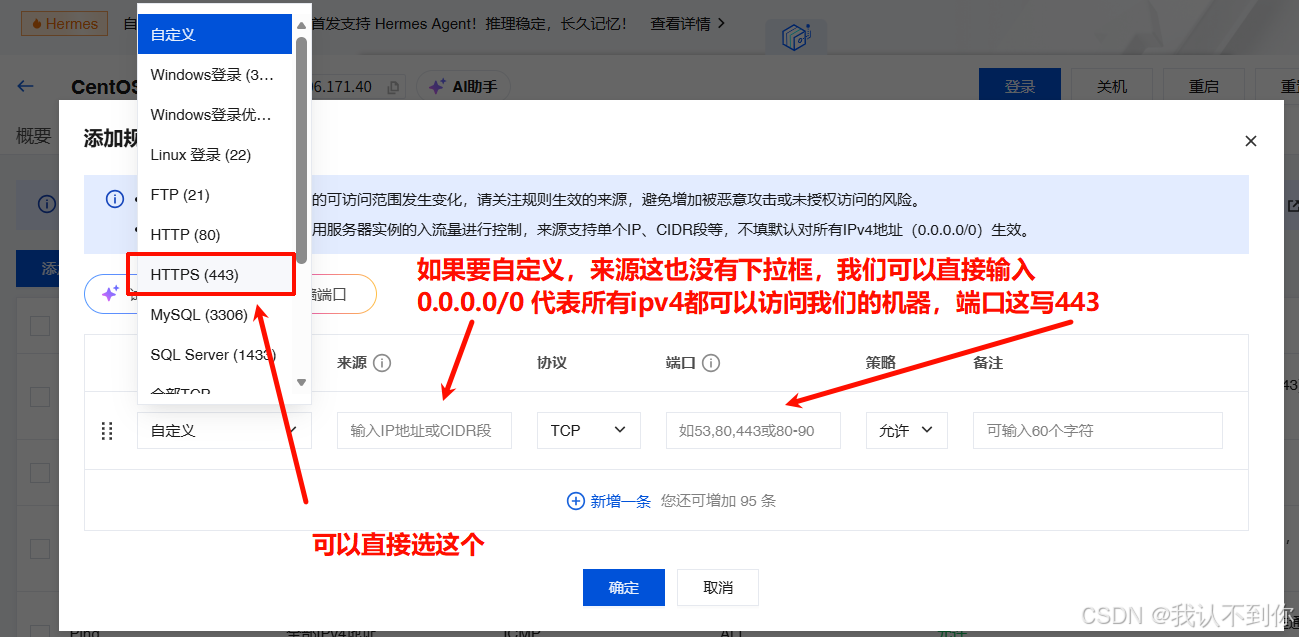Click the back arrow icon
This screenshot has width=1299, height=637.
(26, 87)
